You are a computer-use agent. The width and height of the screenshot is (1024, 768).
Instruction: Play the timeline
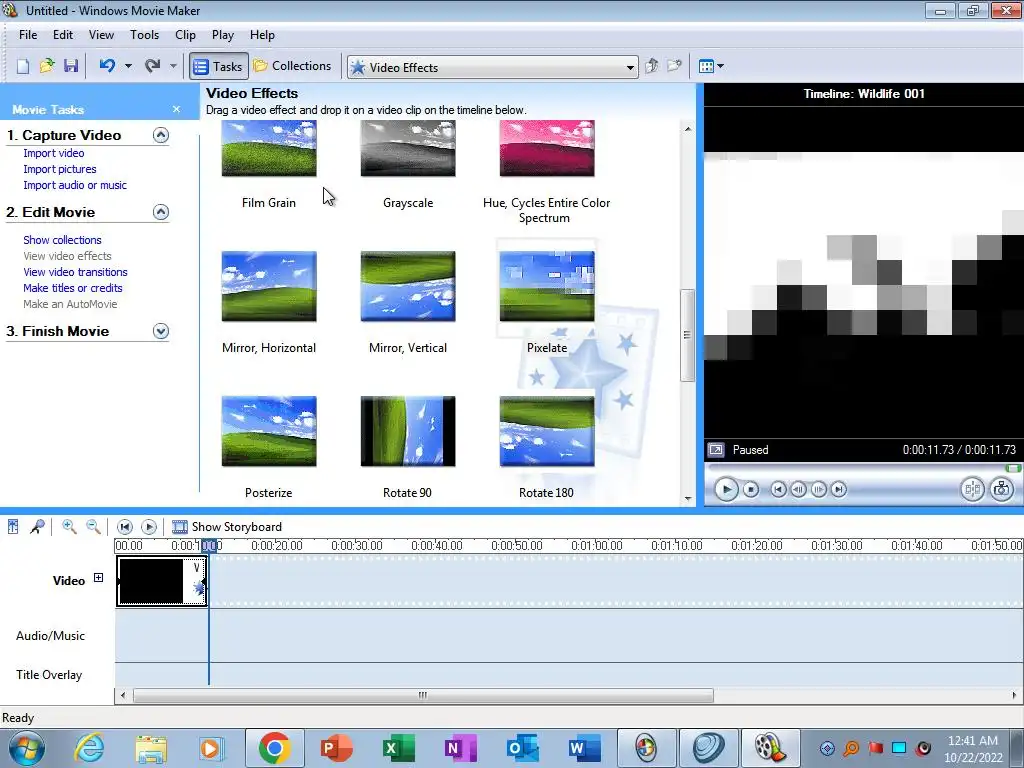point(149,526)
